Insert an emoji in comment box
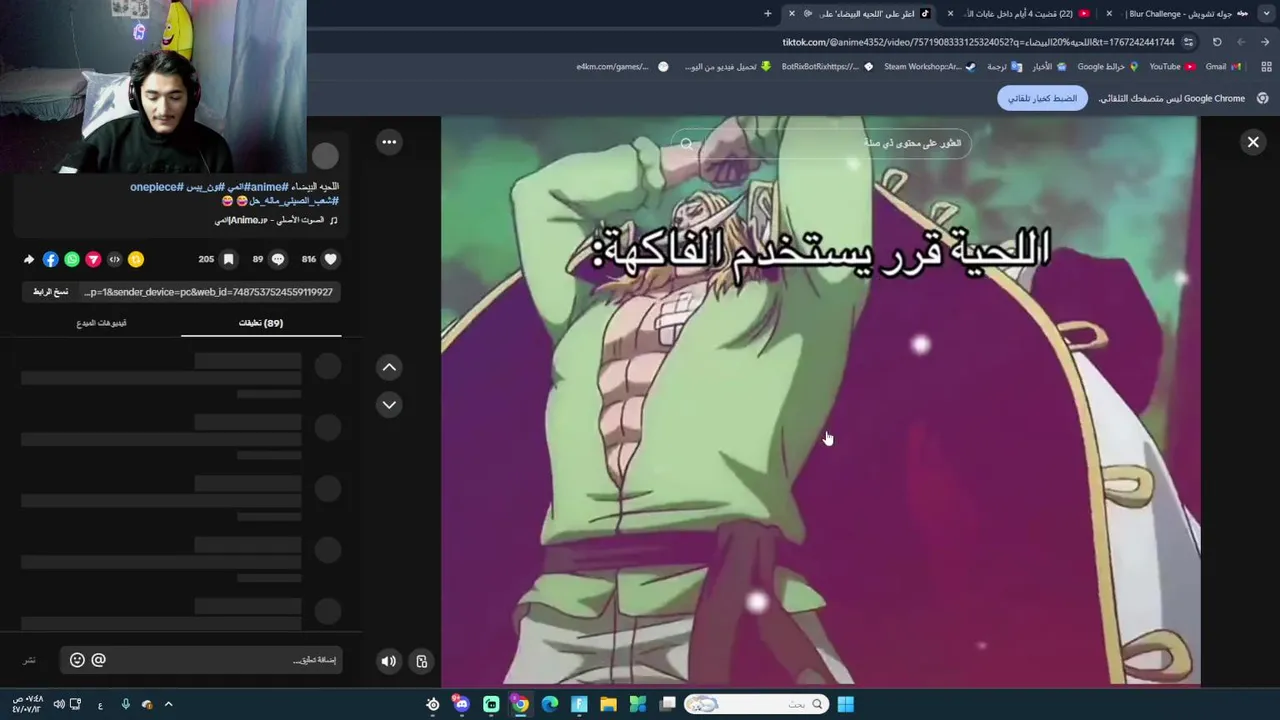Viewport: 1280px width, 720px height. (x=77, y=660)
